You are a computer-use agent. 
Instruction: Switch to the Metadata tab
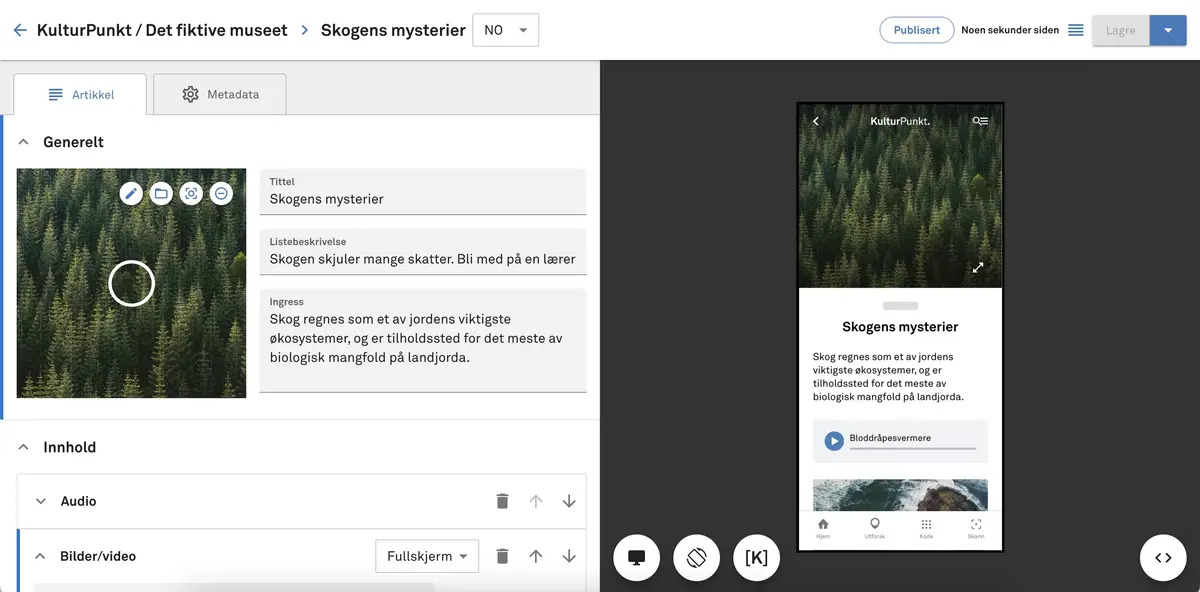220,94
